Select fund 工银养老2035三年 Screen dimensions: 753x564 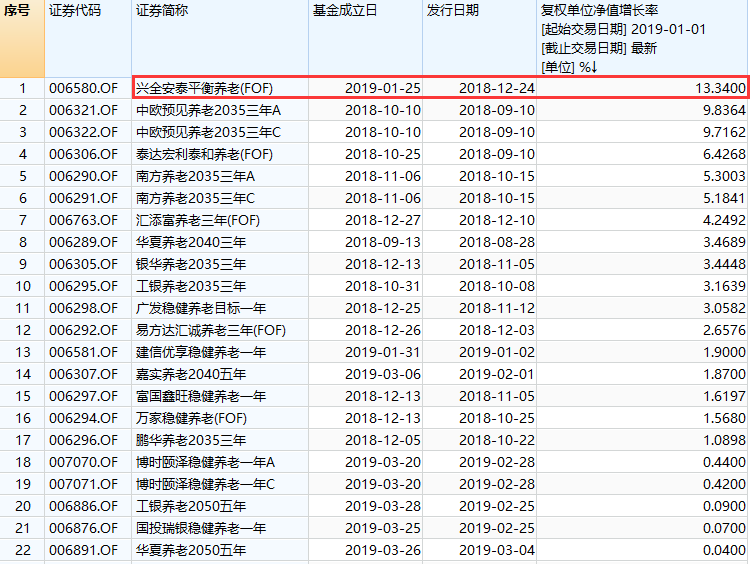point(191,287)
